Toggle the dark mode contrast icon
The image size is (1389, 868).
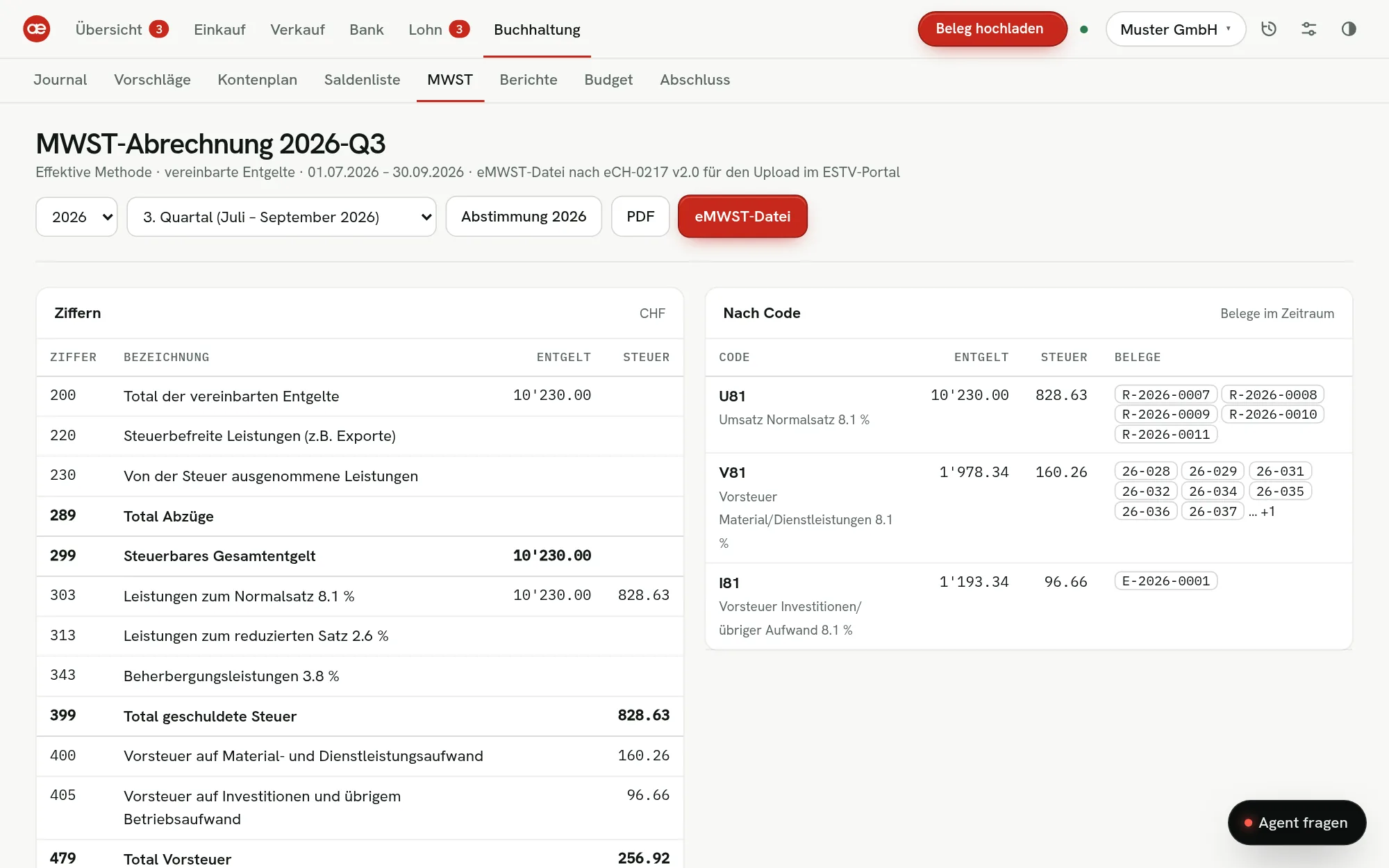1349,29
